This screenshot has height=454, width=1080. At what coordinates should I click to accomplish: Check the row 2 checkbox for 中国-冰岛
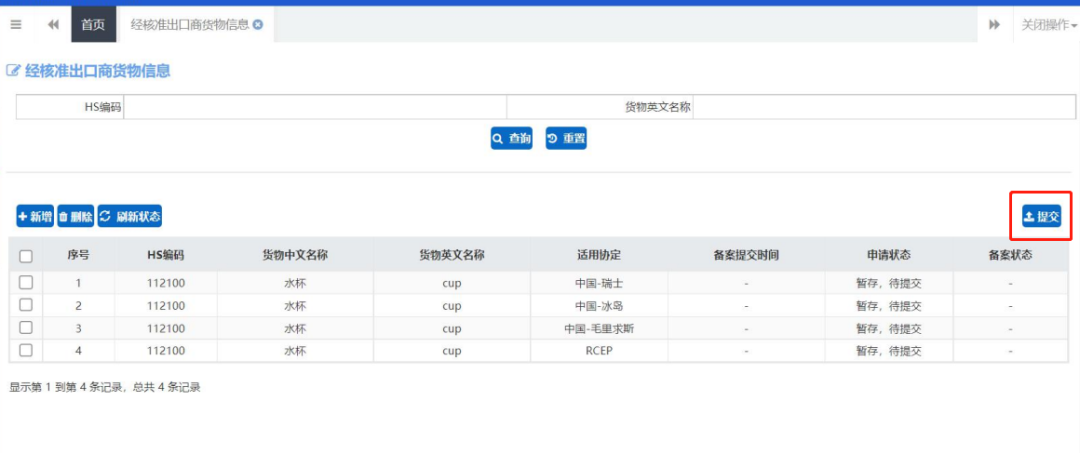[26, 305]
